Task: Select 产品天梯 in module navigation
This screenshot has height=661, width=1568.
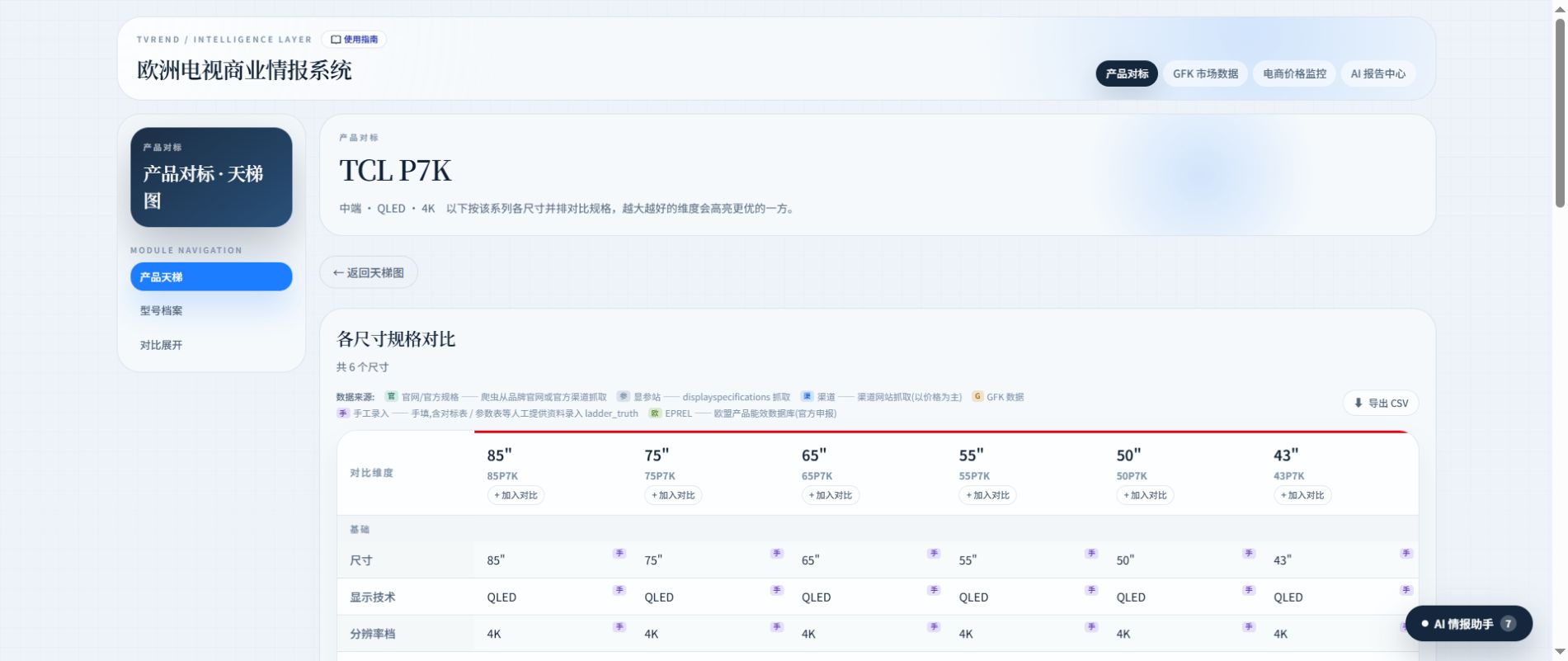Action: point(211,276)
